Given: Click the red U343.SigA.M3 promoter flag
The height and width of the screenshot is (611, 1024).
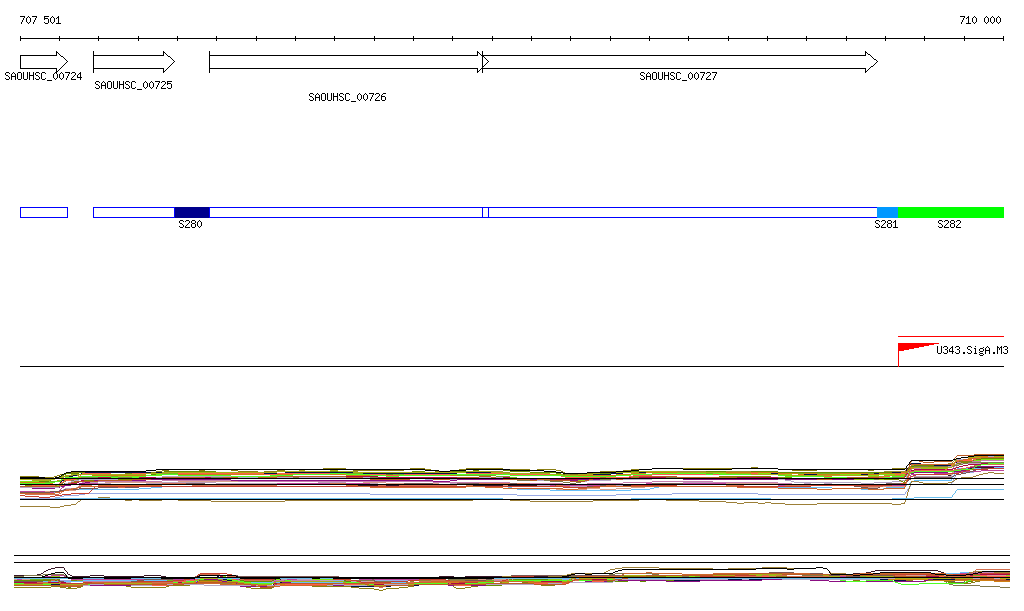Looking at the screenshot, I should pyautogui.click(x=914, y=348).
